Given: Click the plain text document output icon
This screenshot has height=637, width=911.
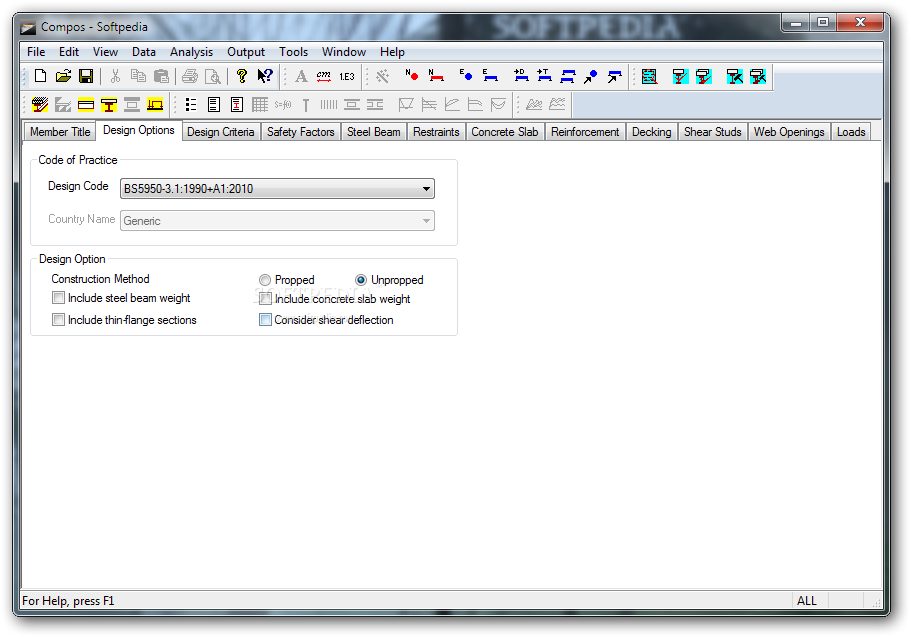Looking at the screenshot, I should (214, 105).
